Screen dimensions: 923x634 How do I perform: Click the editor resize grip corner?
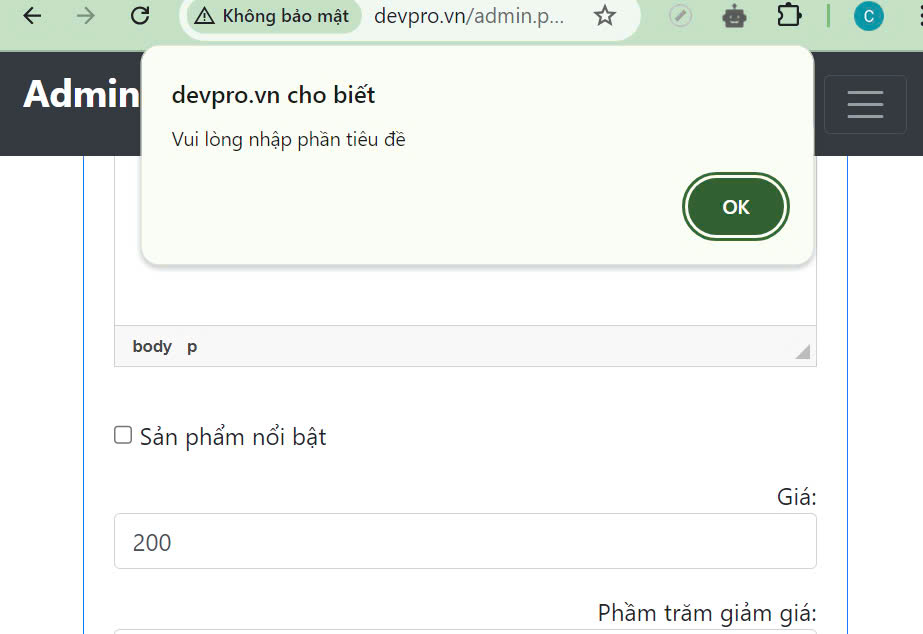tap(801, 352)
